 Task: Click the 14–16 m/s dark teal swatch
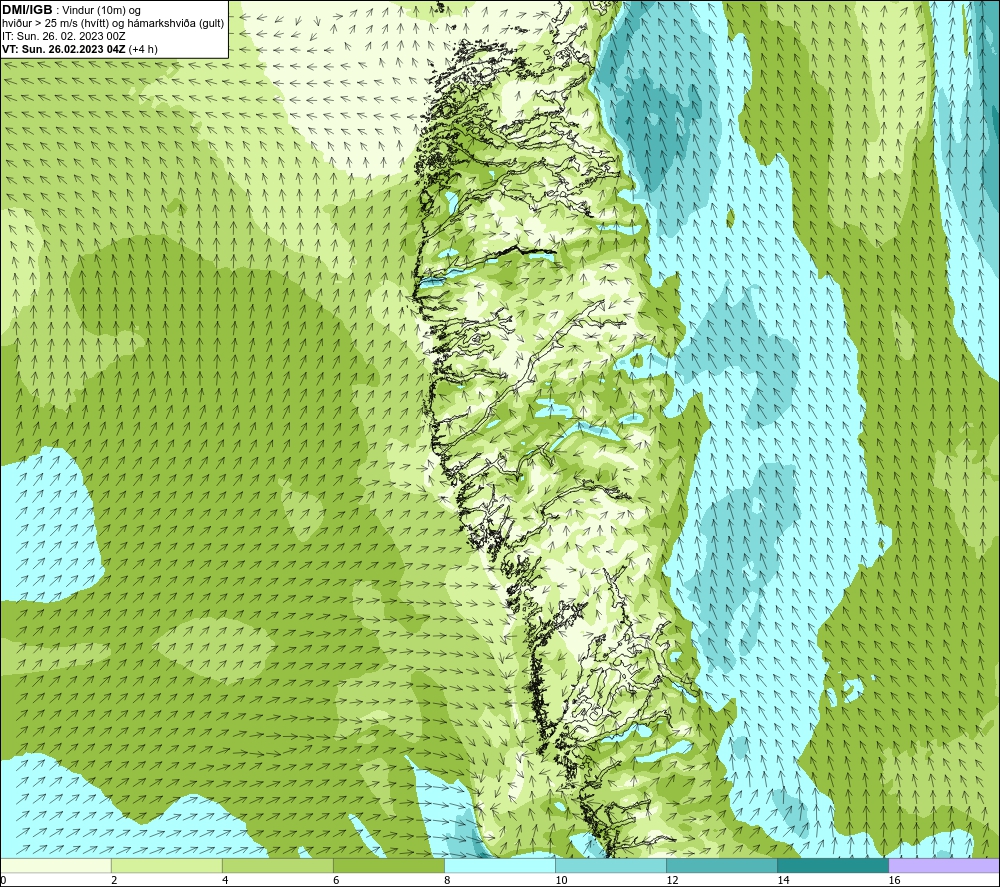832,865
